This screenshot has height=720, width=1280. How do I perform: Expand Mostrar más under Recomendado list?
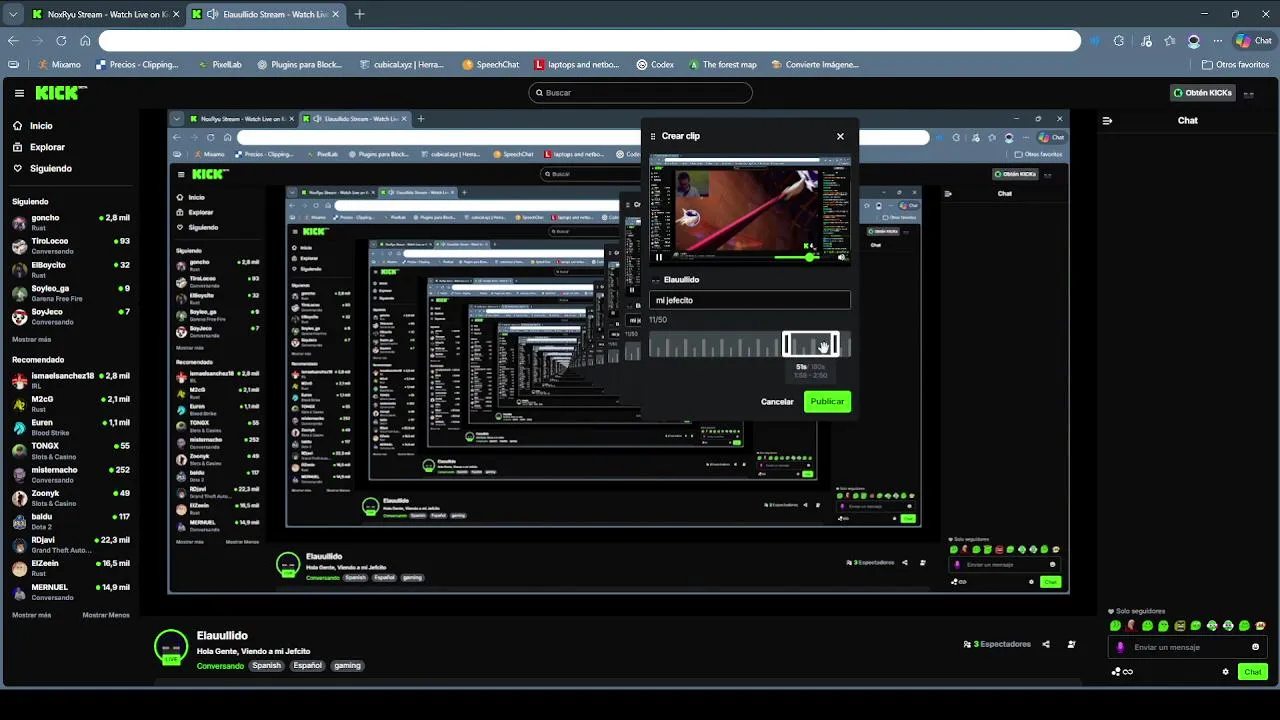[x=31, y=615]
